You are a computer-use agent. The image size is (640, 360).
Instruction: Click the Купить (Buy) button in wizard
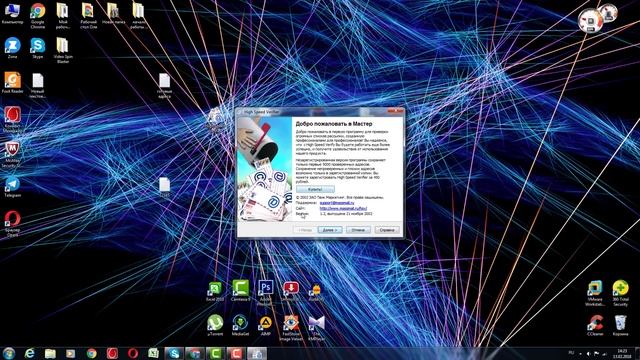point(315,189)
